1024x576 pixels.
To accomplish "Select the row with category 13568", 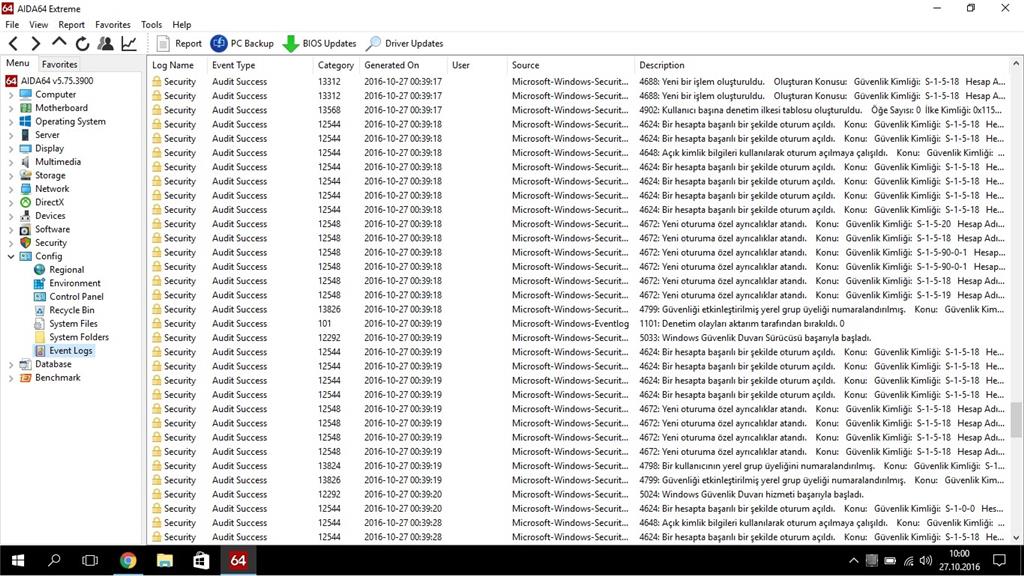I will pos(579,110).
